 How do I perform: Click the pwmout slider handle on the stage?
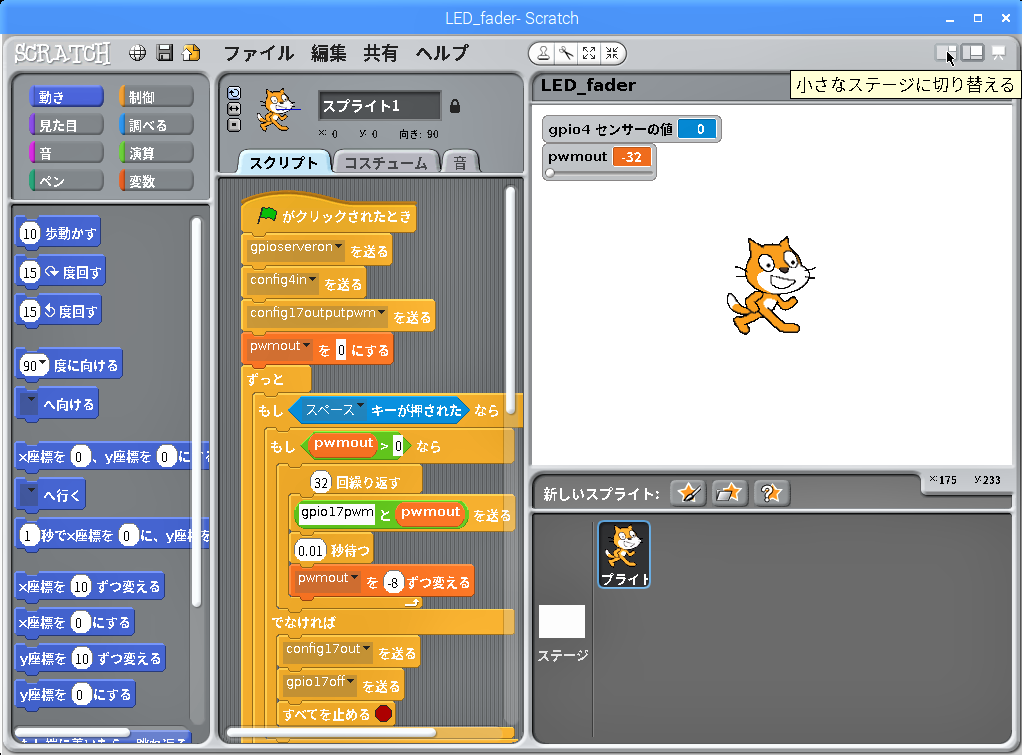tap(550, 173)
